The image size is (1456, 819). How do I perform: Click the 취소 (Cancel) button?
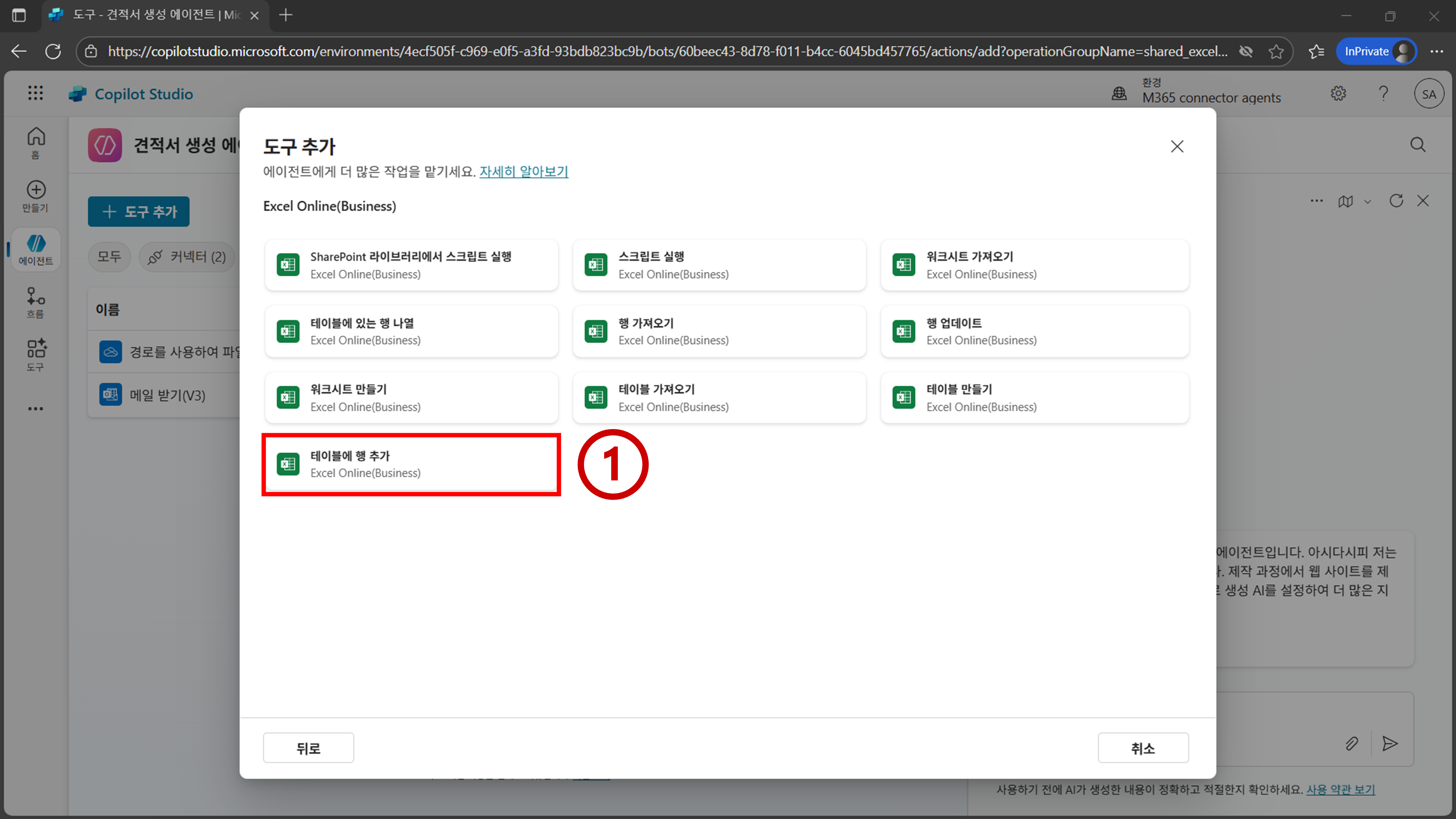1143,748
